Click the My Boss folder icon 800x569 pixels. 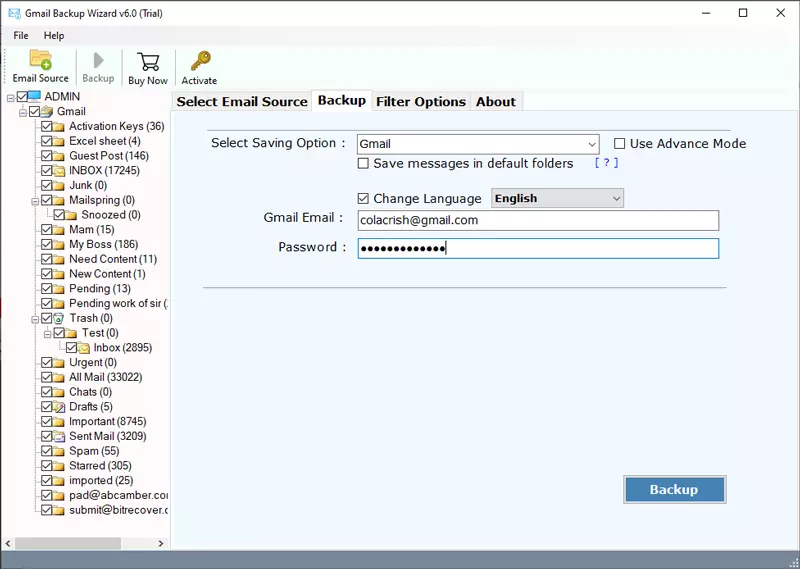click(x=59, y=244)
